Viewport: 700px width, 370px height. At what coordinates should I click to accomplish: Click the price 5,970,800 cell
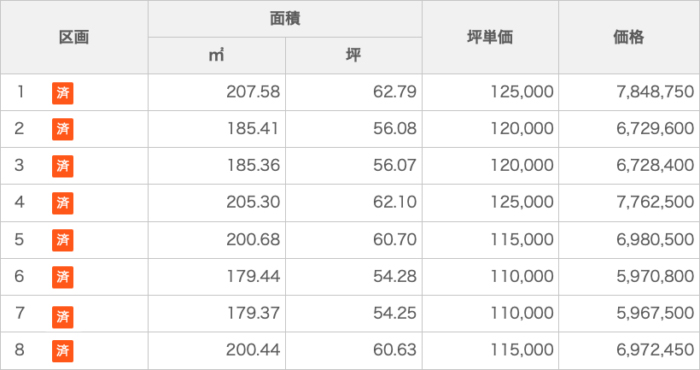tap(629, 277)
